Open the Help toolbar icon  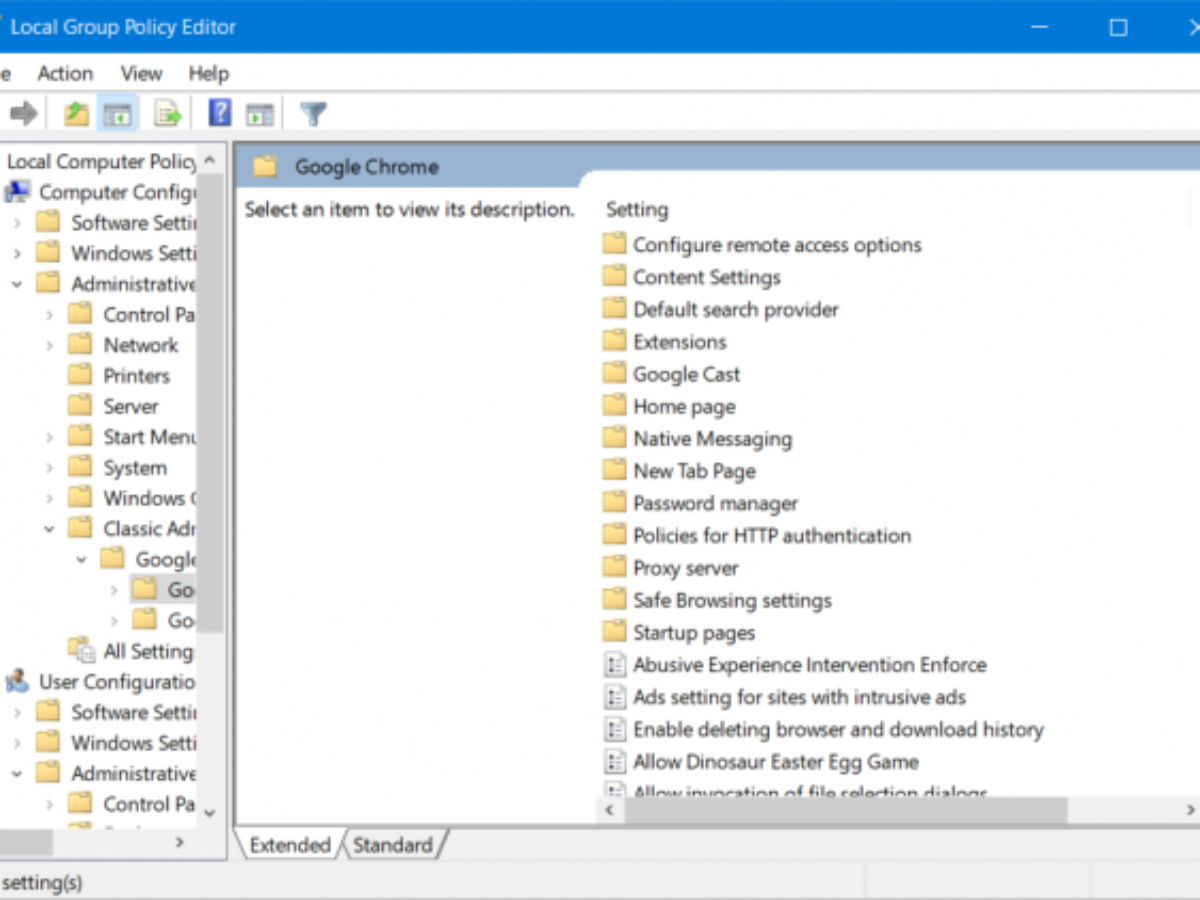[x=219, y=114]
